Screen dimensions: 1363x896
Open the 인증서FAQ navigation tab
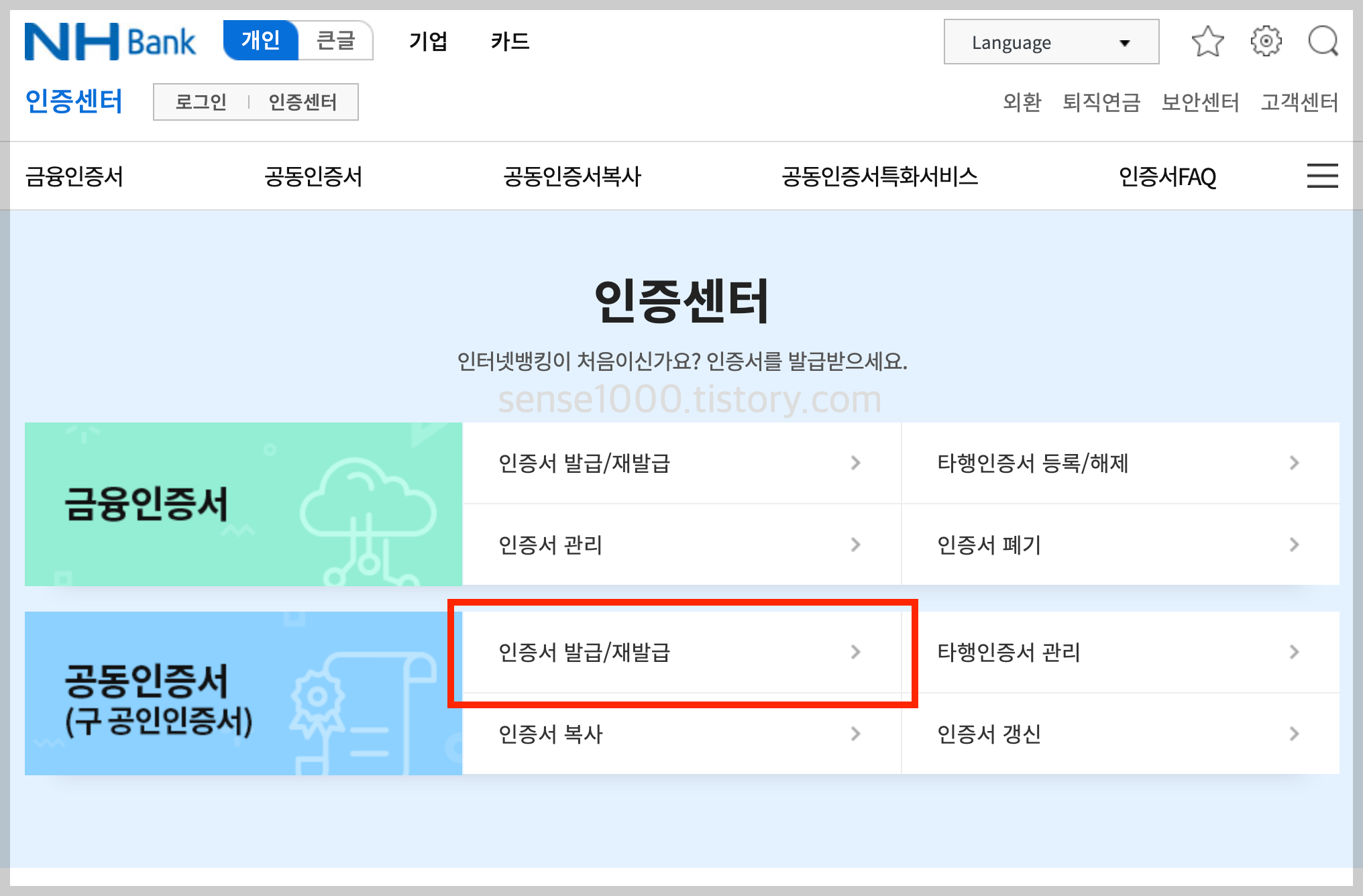[x=1167, y=176]
